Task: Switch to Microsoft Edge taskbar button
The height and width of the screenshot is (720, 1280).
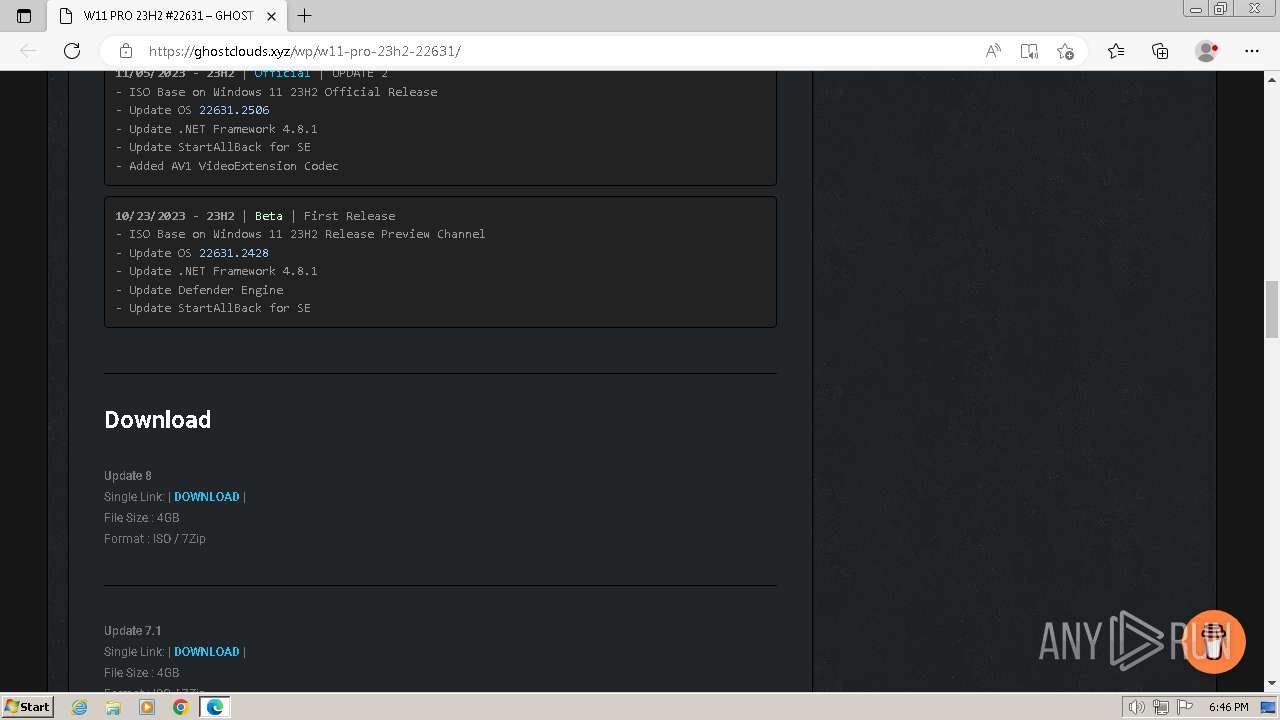Action: 214,707
